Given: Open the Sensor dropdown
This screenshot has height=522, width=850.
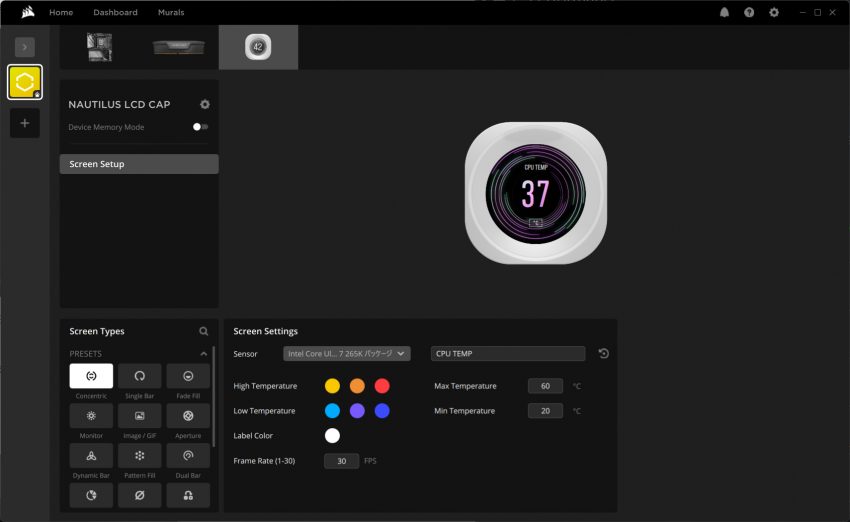Looking at the screenshot, I should [x=347, y=353].
